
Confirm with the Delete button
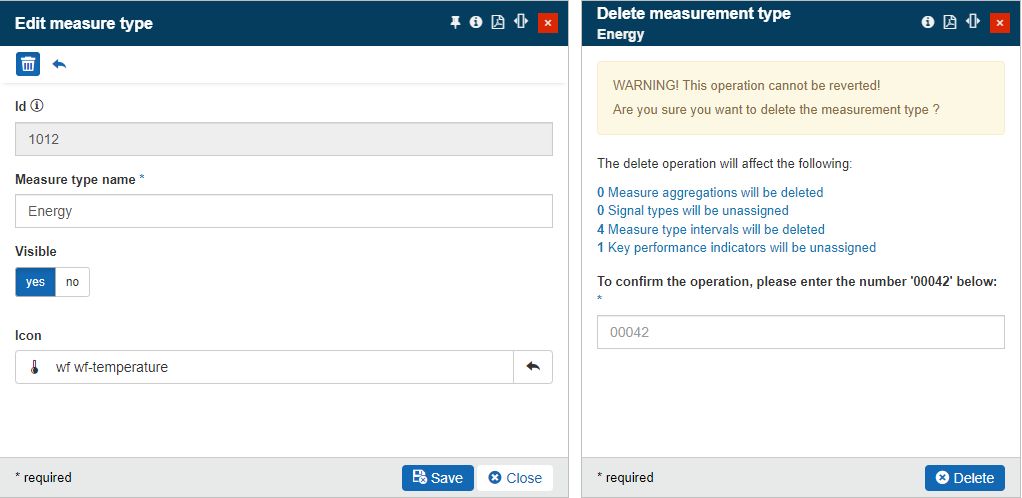click(964, 478)
